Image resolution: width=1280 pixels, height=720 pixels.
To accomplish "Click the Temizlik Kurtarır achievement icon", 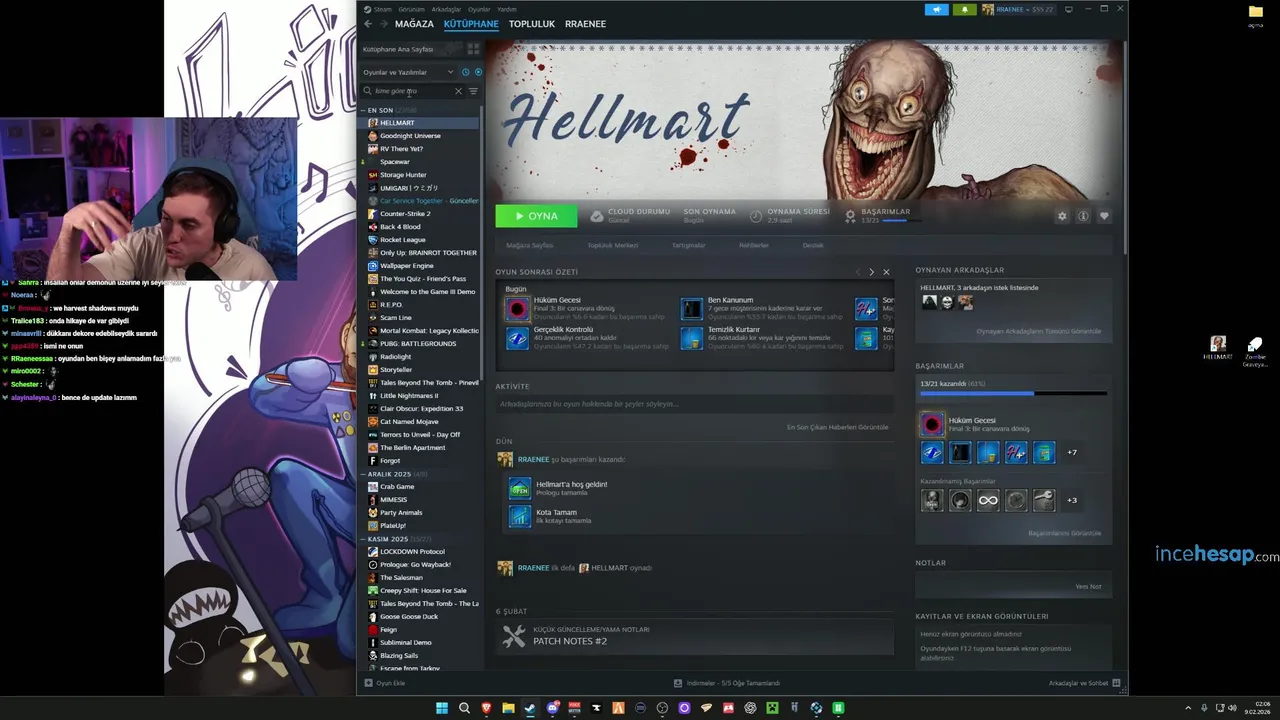I will pyautogui.click(x=692, y=339).
